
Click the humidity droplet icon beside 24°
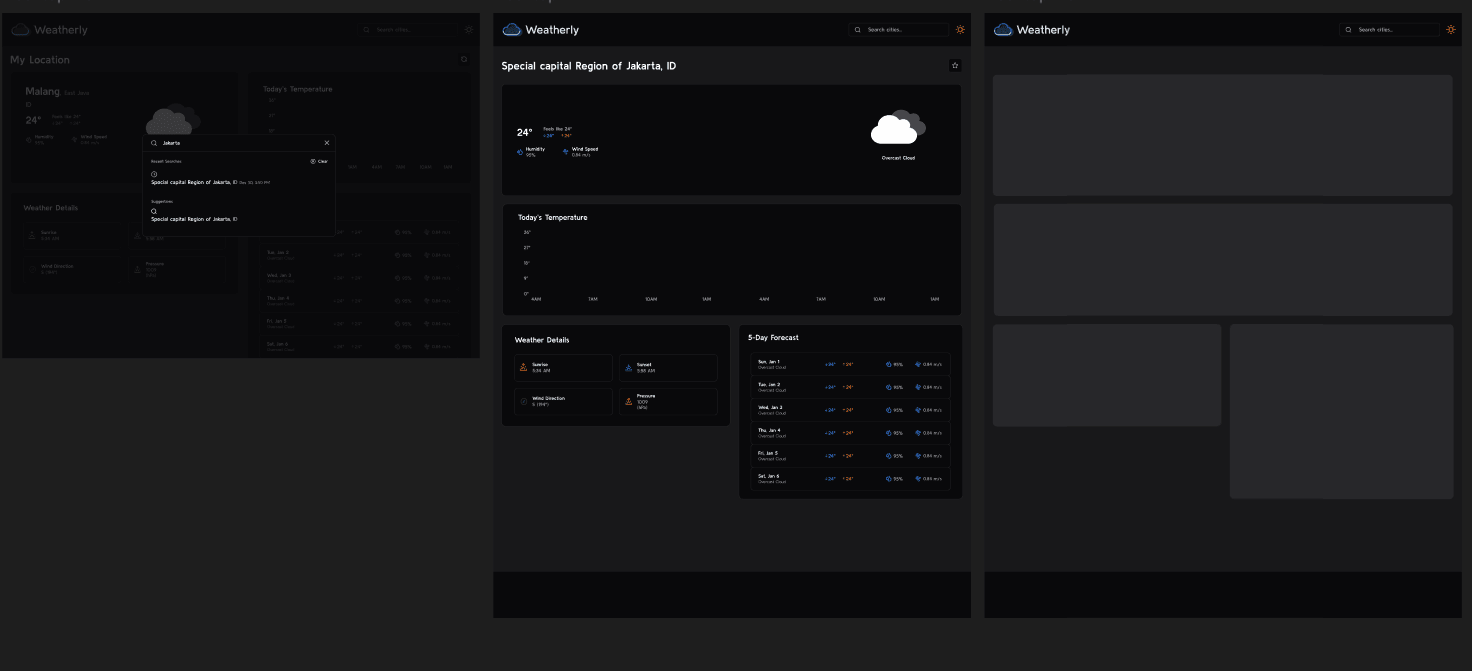pyautogui.click(x=519, y=151)
